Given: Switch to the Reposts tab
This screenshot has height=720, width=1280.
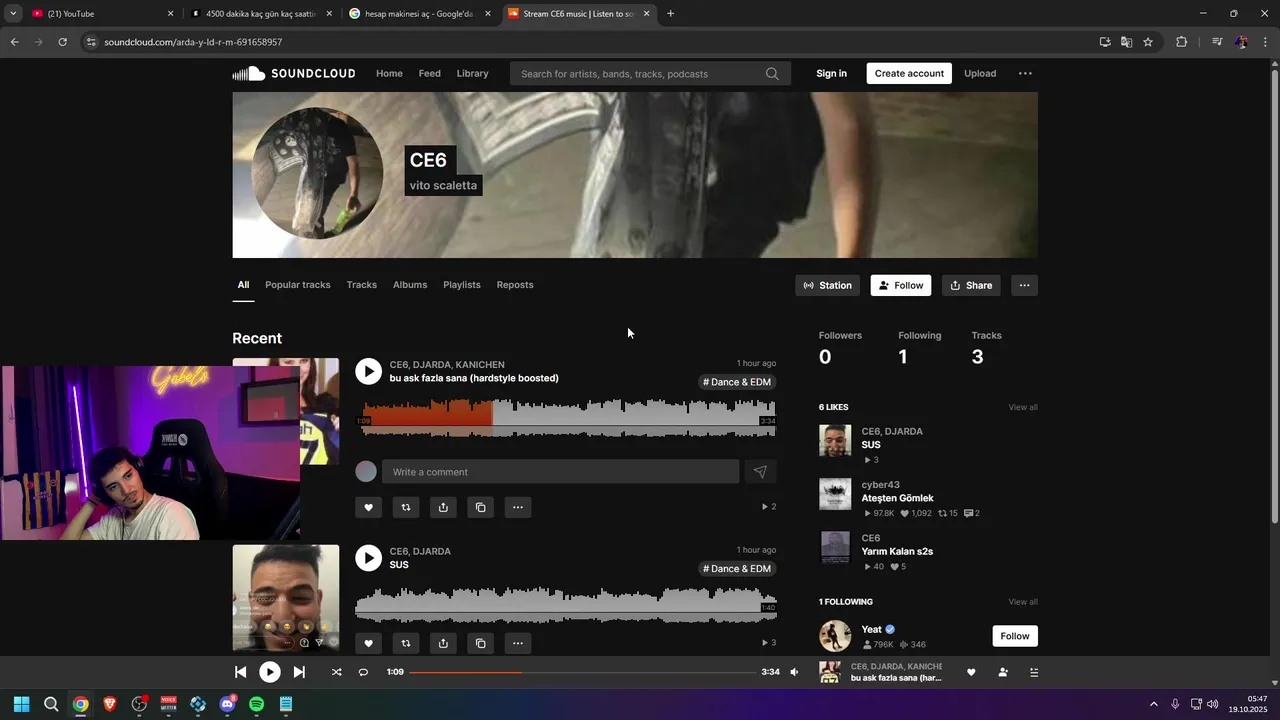Looking at the screenshot, I should pyautogui.click(x=515, y=285).
